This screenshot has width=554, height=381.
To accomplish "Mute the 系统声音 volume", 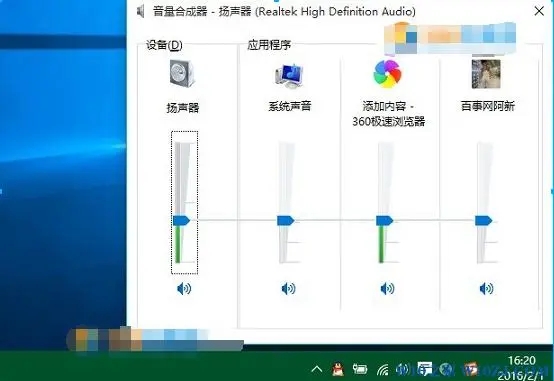I will [x=288, y=289].
